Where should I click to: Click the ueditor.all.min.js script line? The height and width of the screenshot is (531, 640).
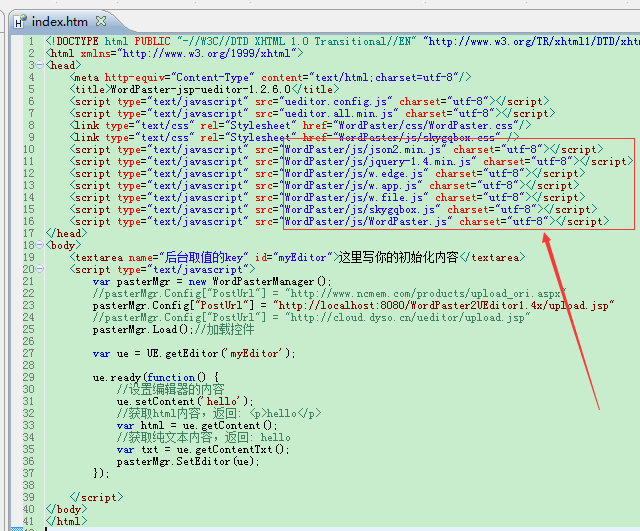click(312, 113)
